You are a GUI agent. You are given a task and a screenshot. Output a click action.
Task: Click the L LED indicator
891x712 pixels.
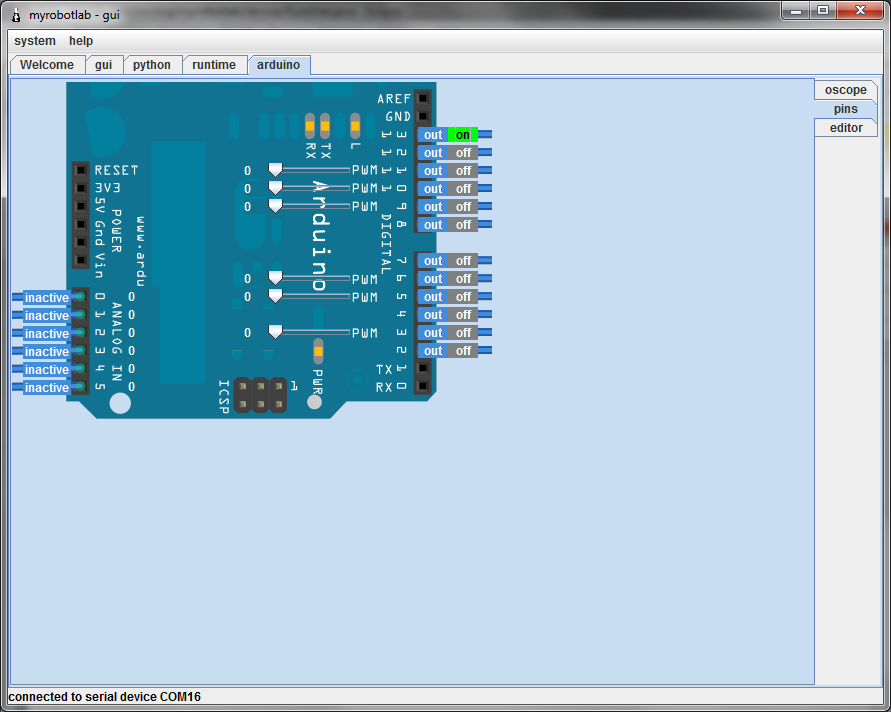355,126
